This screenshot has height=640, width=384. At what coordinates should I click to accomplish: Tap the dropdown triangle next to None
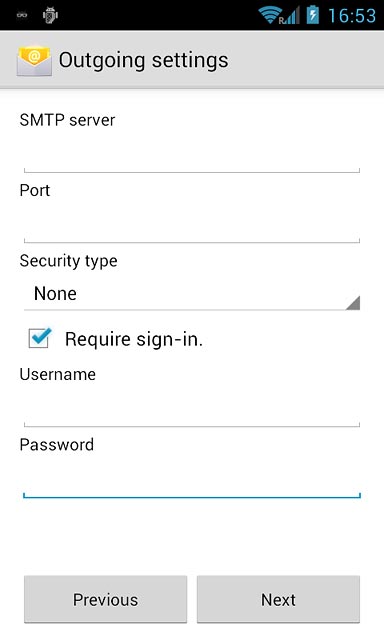353,302
